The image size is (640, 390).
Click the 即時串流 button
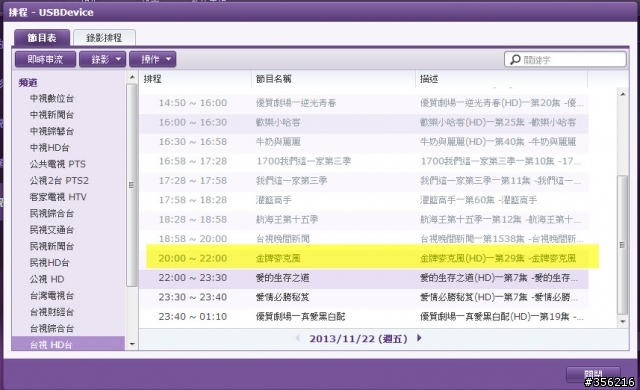coord(45,60)
